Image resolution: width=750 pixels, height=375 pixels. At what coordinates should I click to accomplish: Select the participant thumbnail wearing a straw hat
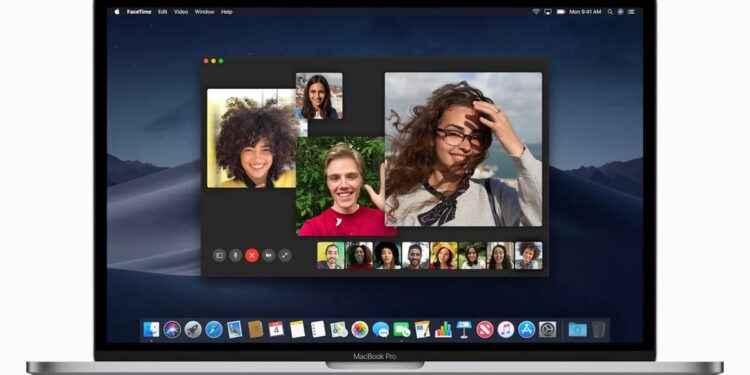point(444,255)
